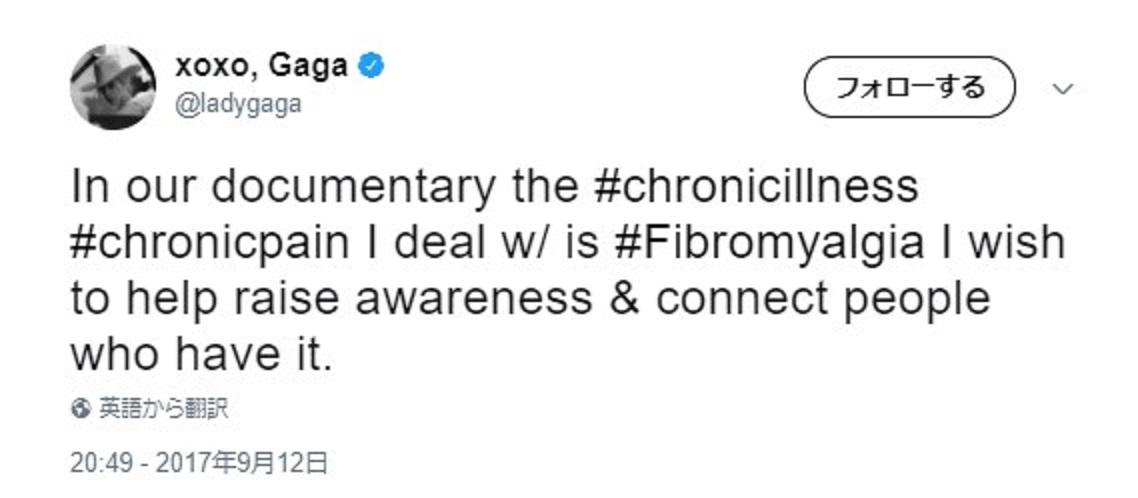Click 英語から翻訳 to translate the tweet
The image size is (1138, 498).
click(x=164, y=409)
